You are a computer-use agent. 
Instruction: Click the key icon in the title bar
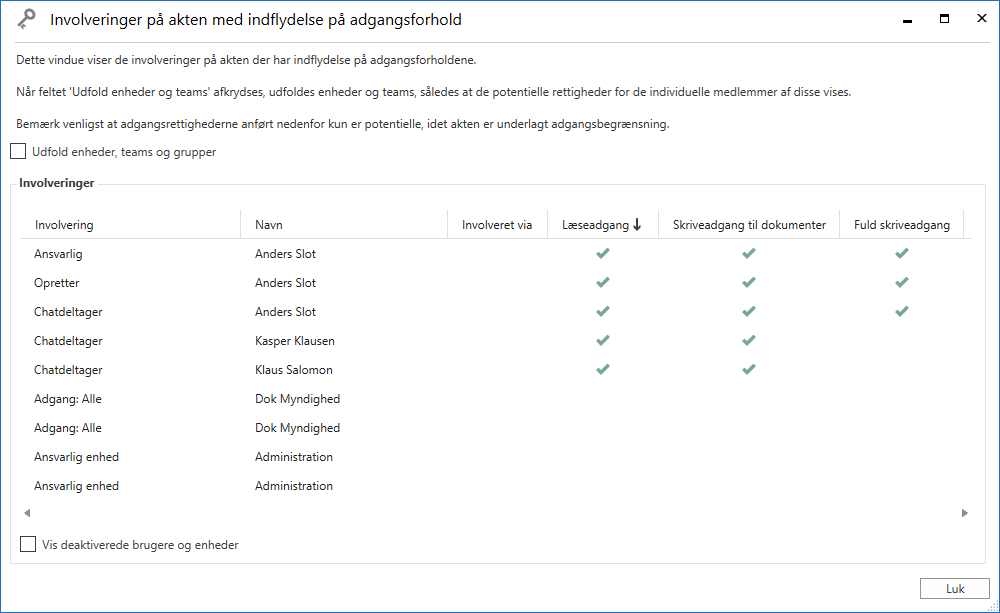[x=26, y=20]
